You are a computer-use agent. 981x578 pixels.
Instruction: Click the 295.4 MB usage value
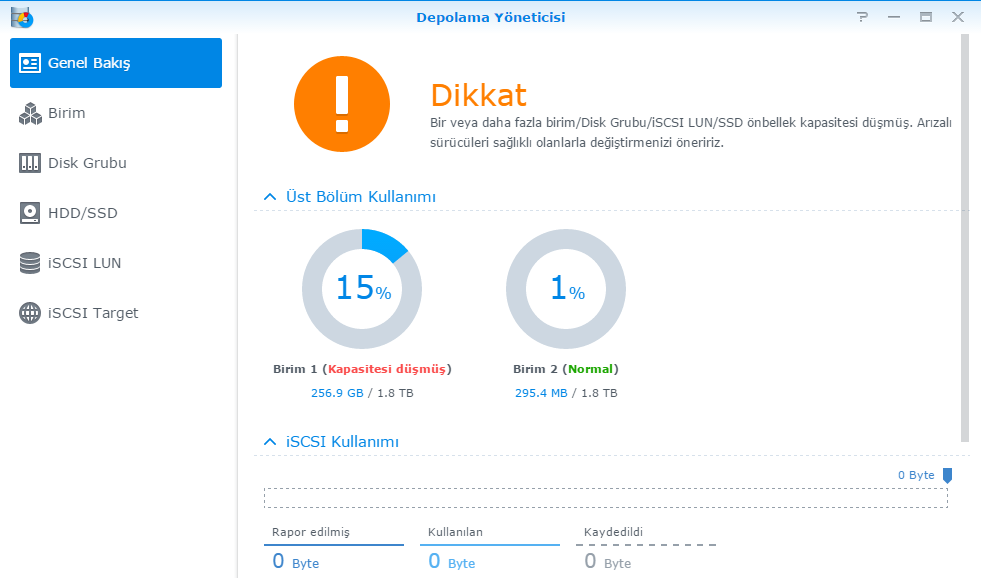pyautogui.click(x=541, y=393)
